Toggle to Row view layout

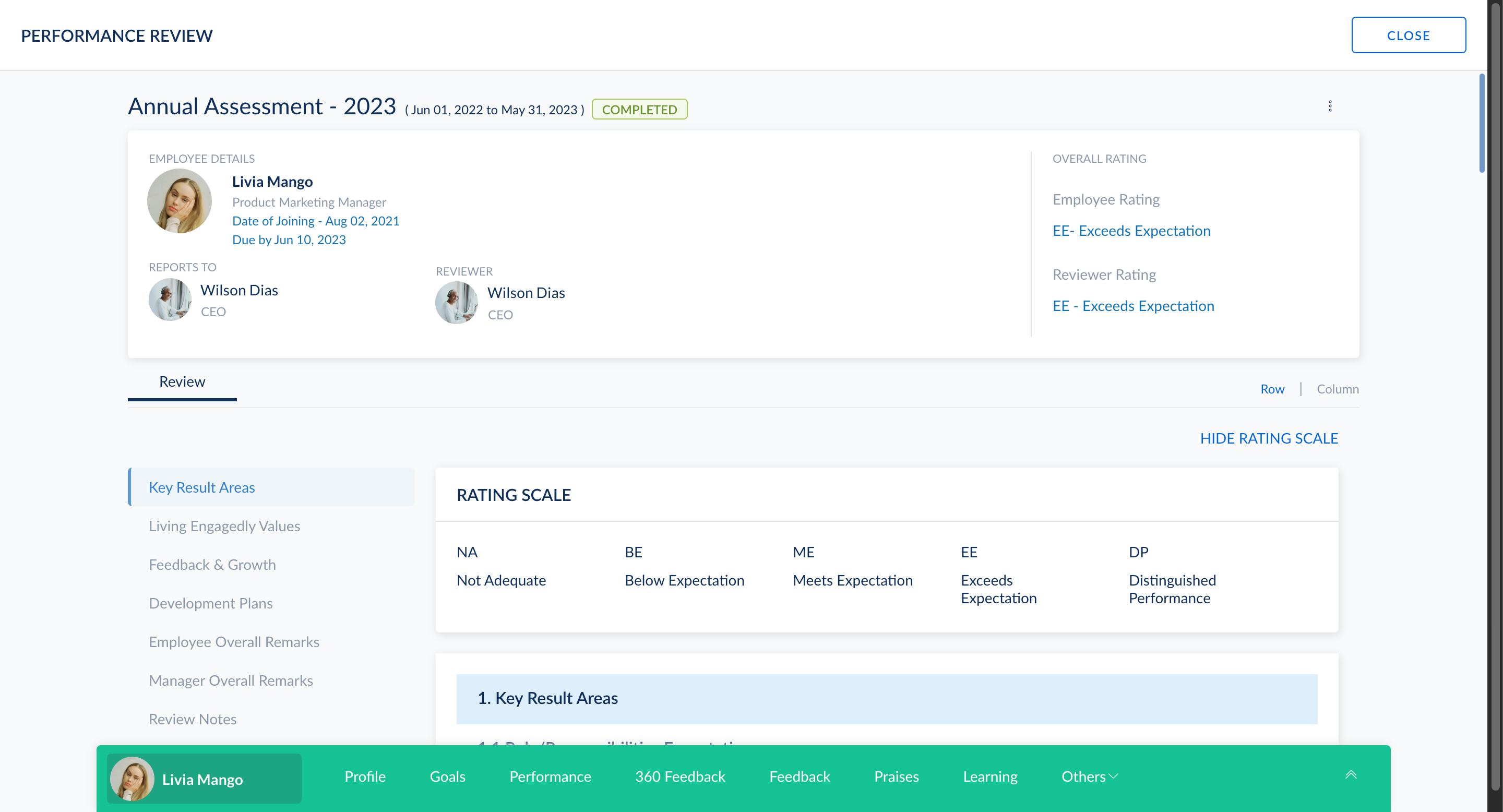click(1270, 388)
